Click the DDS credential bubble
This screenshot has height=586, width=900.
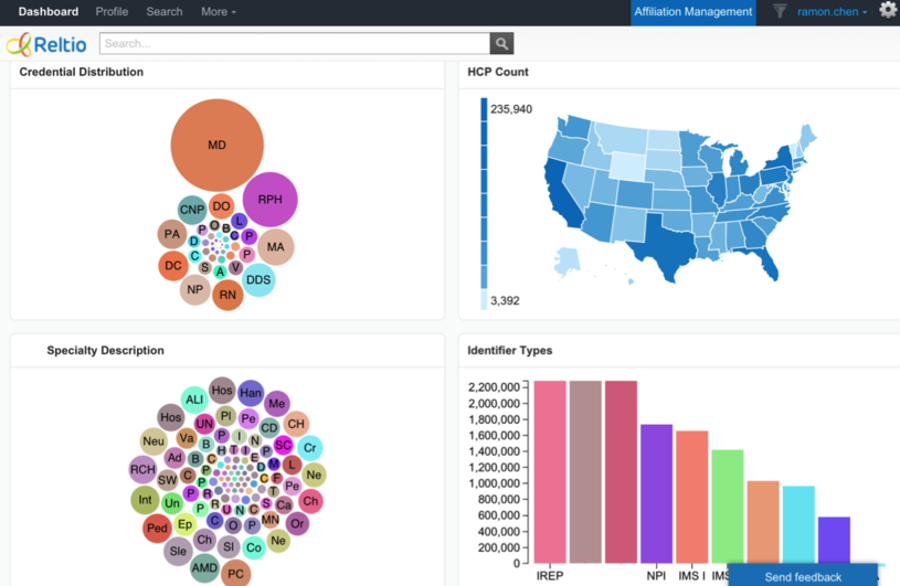[x=258, y=280]
